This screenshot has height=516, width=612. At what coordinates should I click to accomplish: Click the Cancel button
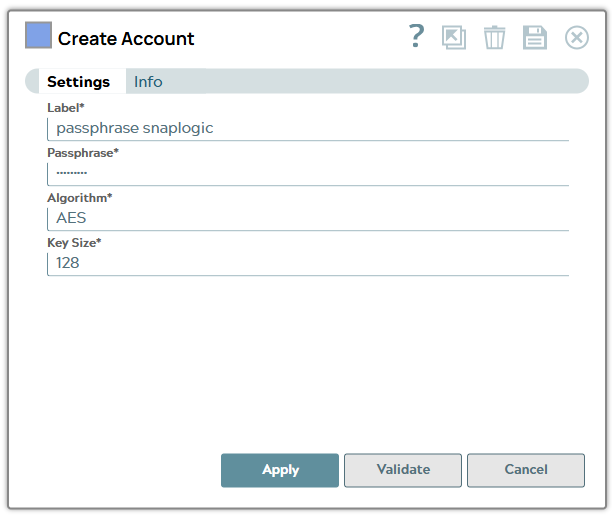pos(526,470)
